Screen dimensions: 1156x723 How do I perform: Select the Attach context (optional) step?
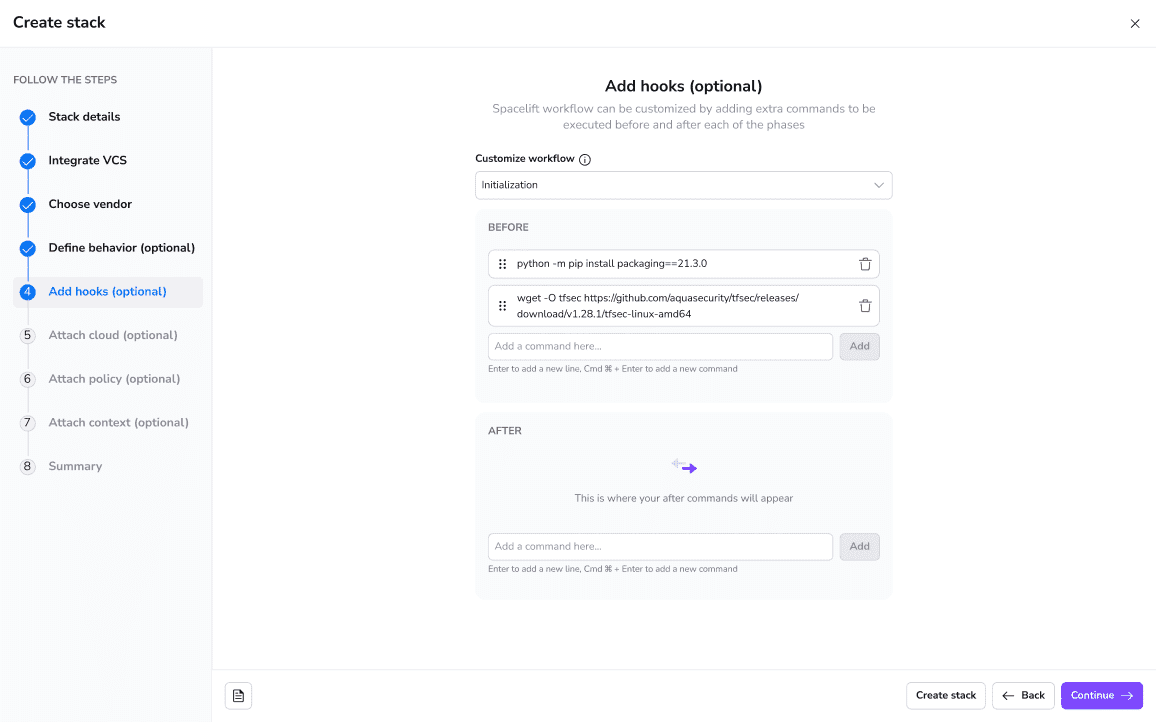pyautogui.click(x=118, y=422)
